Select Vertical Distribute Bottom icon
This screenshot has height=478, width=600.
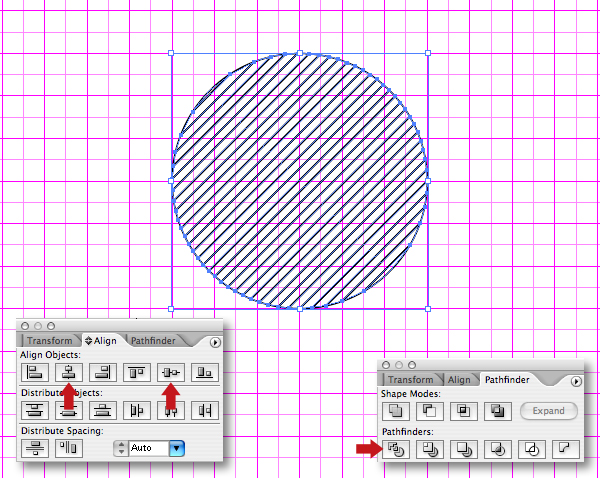click(x=103, y=411)
